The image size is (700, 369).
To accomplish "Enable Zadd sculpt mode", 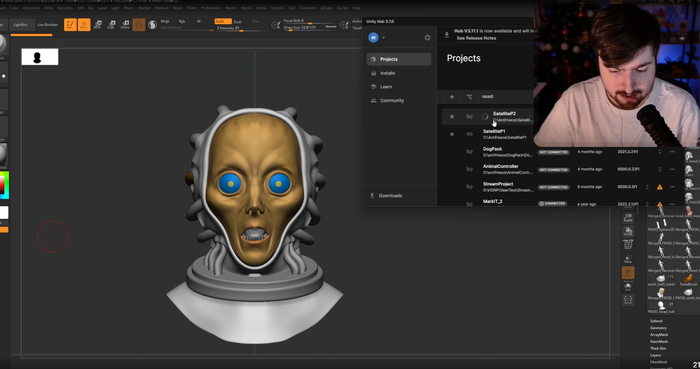I will tap(222, 21).
